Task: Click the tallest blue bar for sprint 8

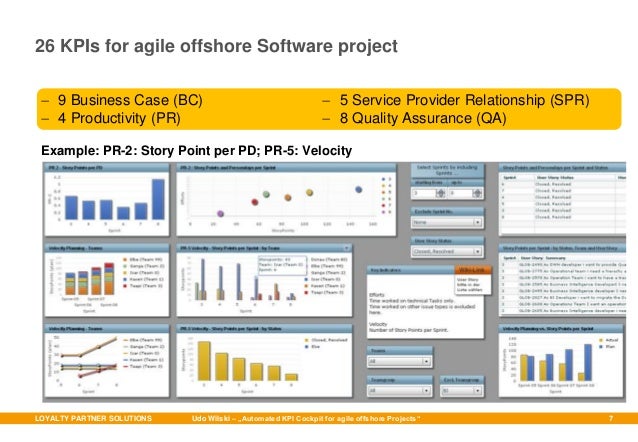Action: [x=158, y=199]
